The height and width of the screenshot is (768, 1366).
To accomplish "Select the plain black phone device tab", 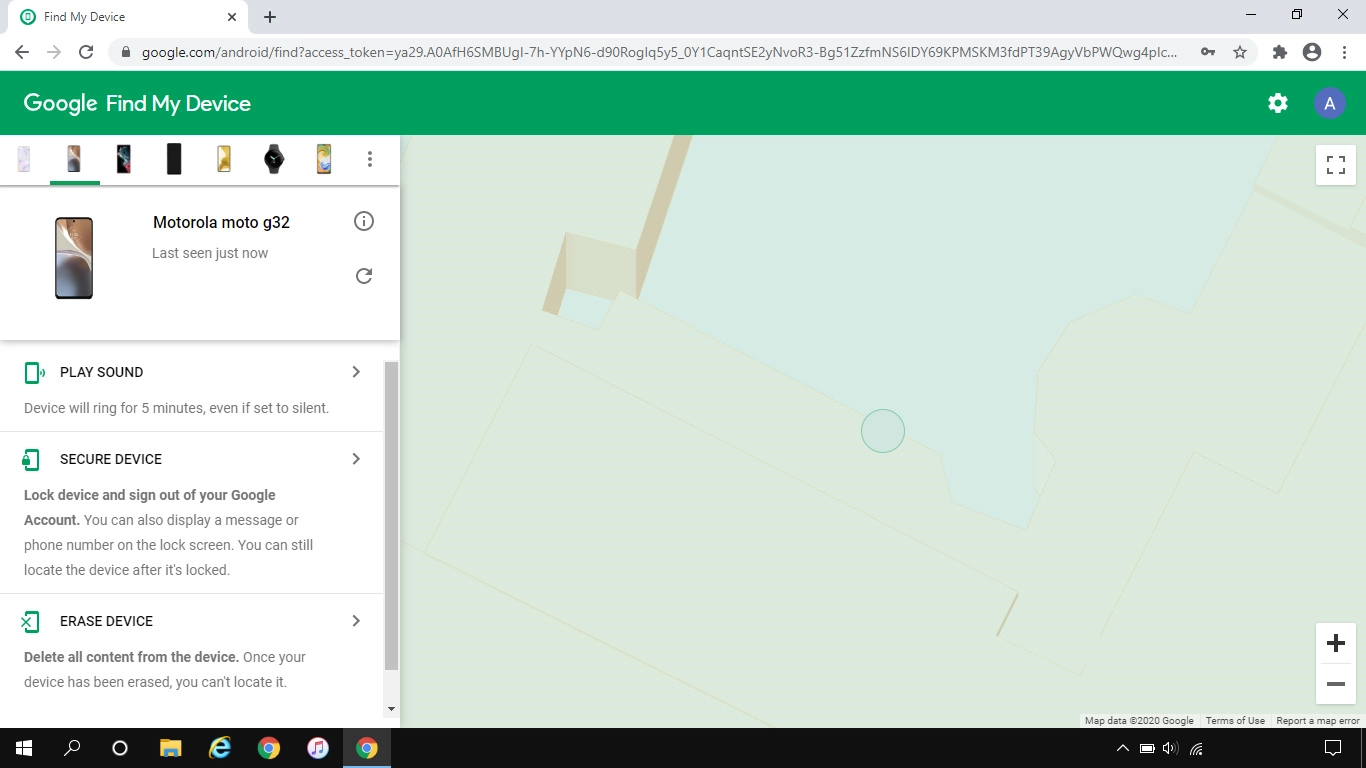I will coord(174,159).
